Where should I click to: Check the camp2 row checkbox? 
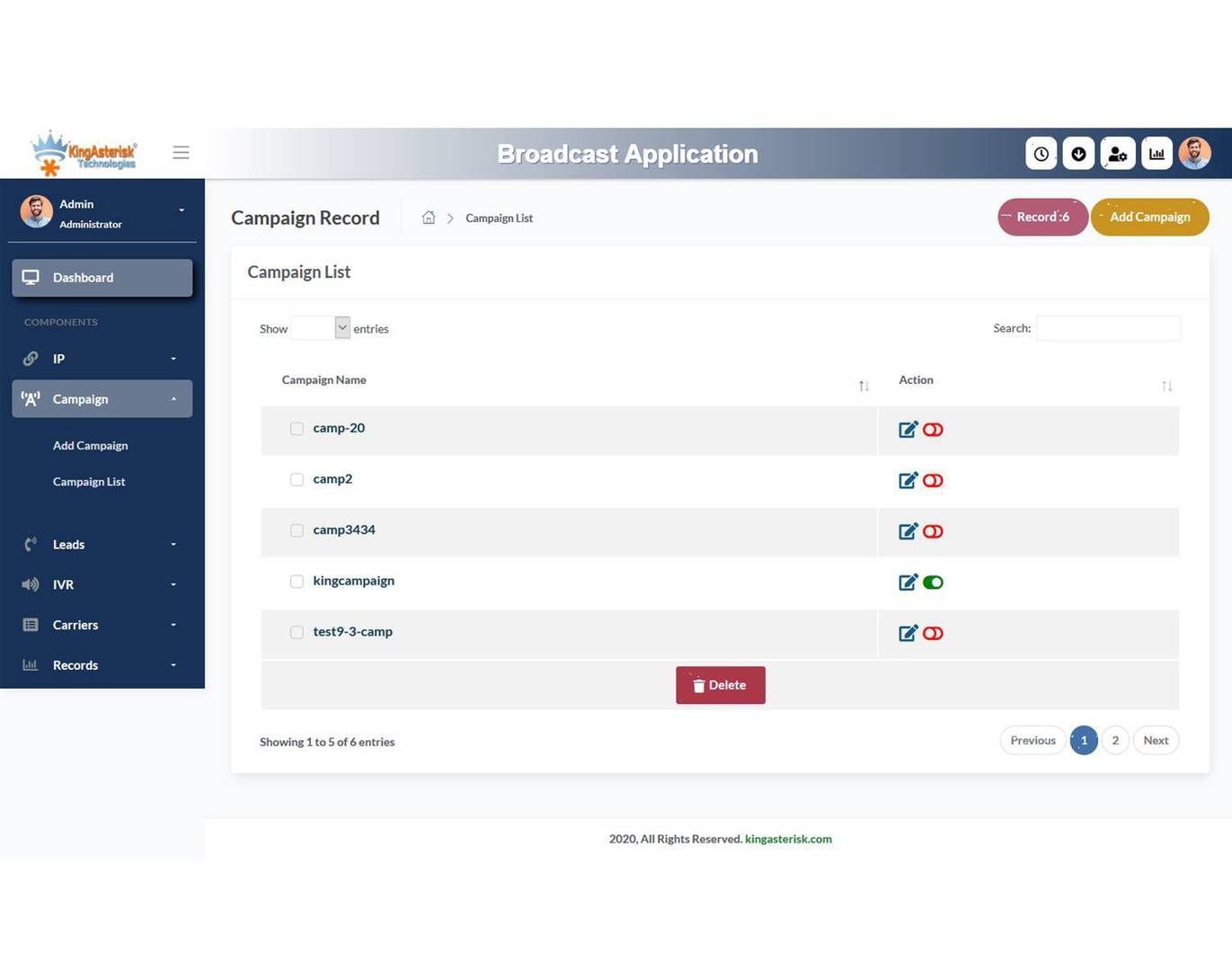coord(297,480)
